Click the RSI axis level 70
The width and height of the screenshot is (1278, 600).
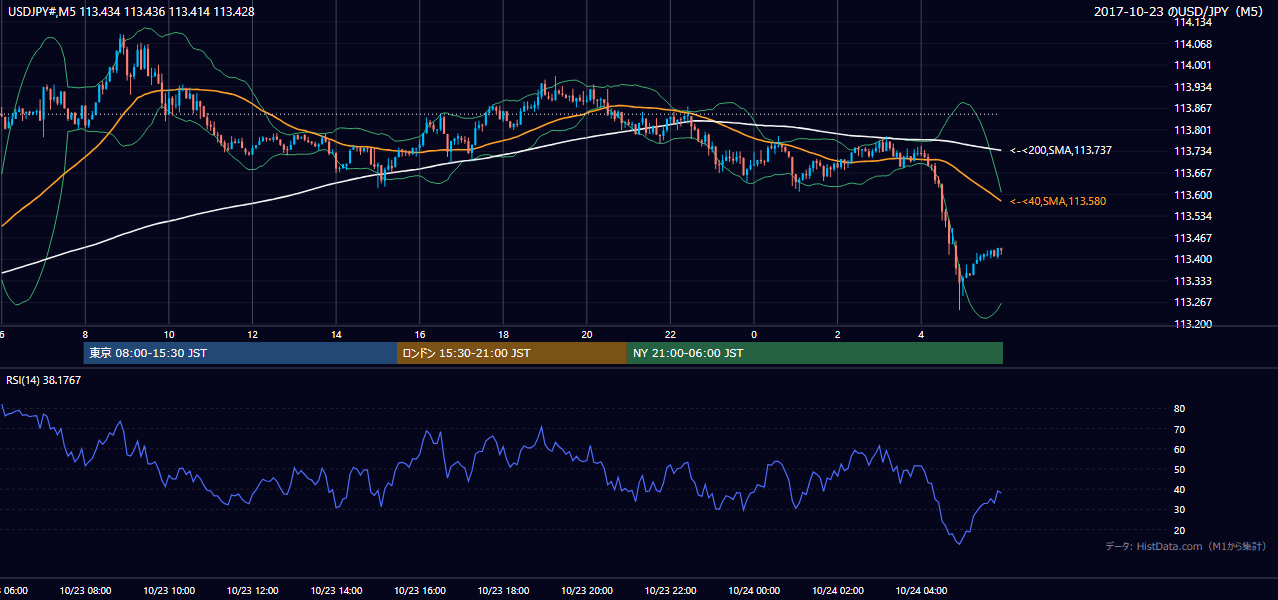click(1179, 429)
